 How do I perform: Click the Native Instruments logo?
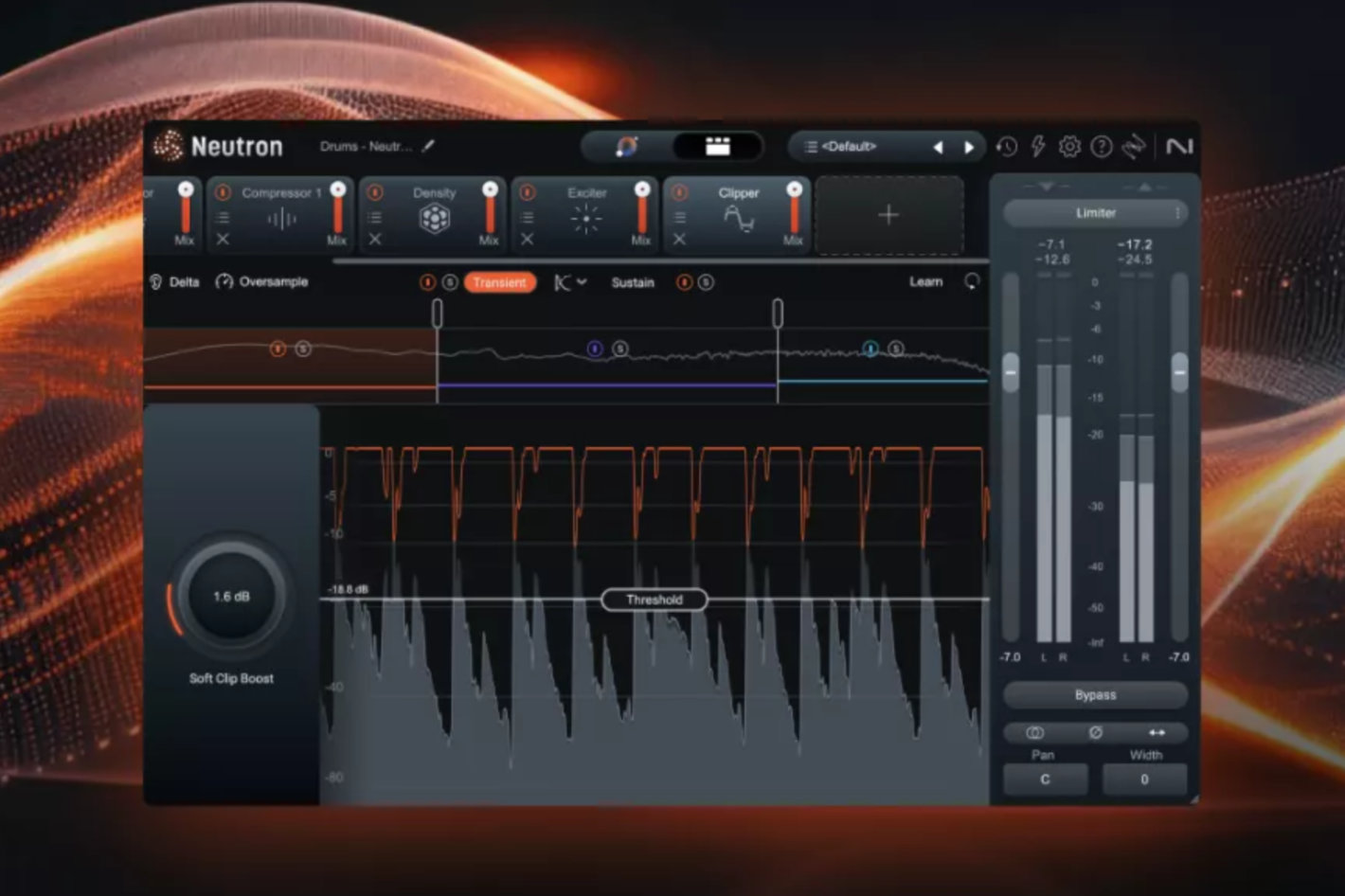click(1179, 147)
